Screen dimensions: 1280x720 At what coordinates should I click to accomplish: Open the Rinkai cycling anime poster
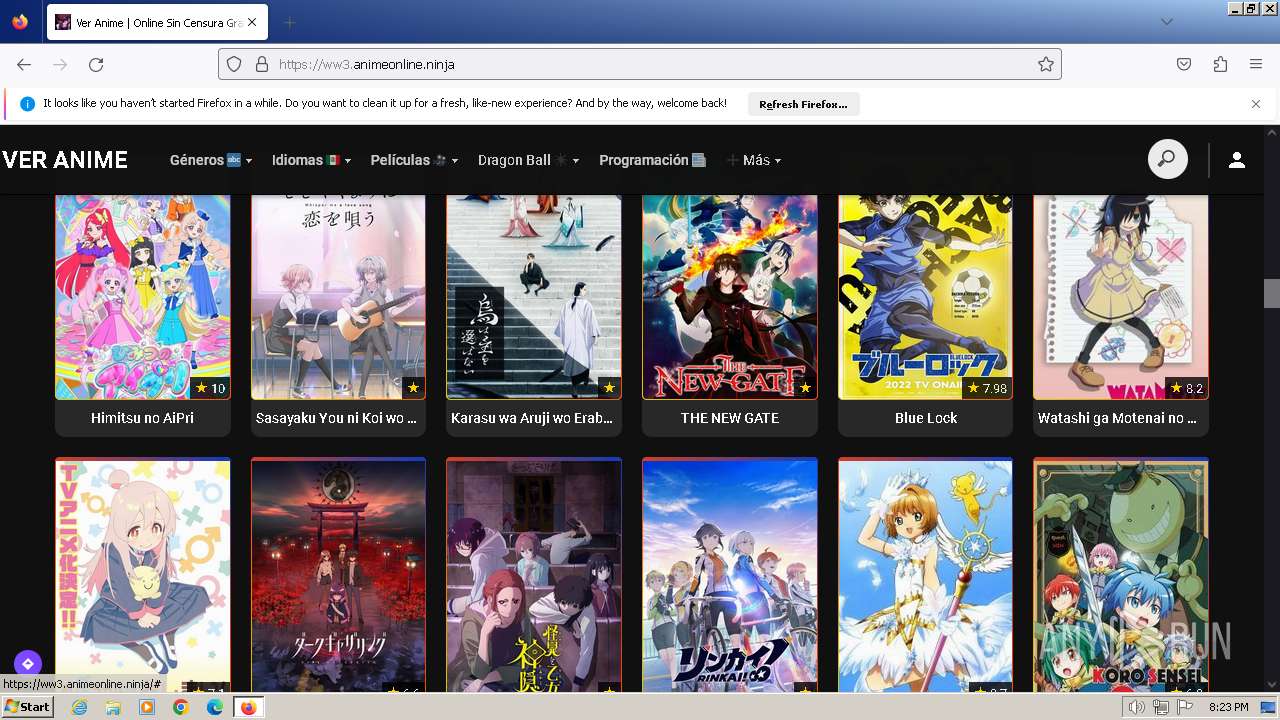tap(730, 575)
